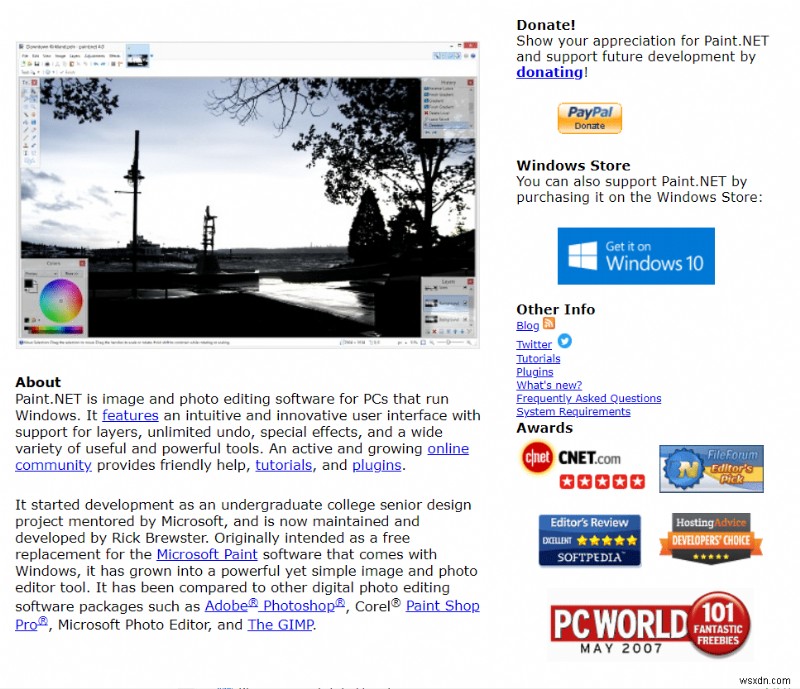Open the Plugins link under Other Info

[535, 372]
